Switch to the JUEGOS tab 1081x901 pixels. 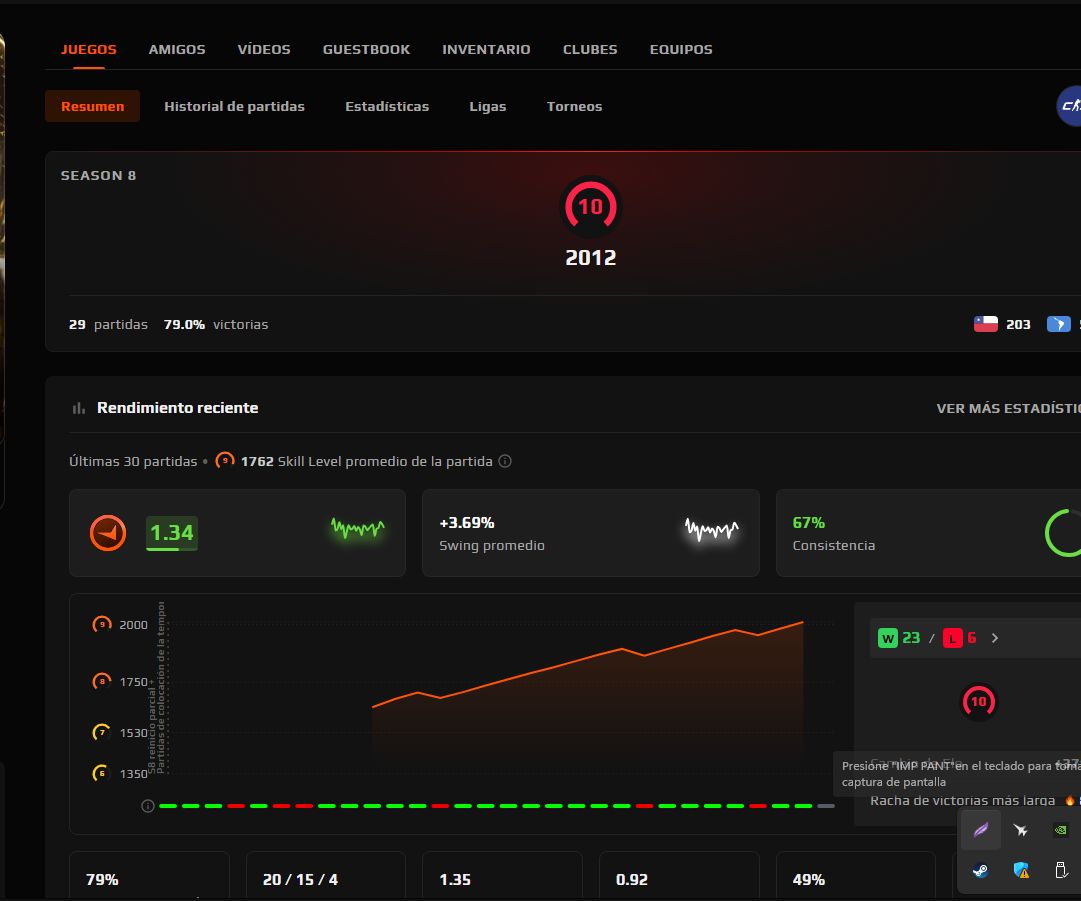coord(89,50)
